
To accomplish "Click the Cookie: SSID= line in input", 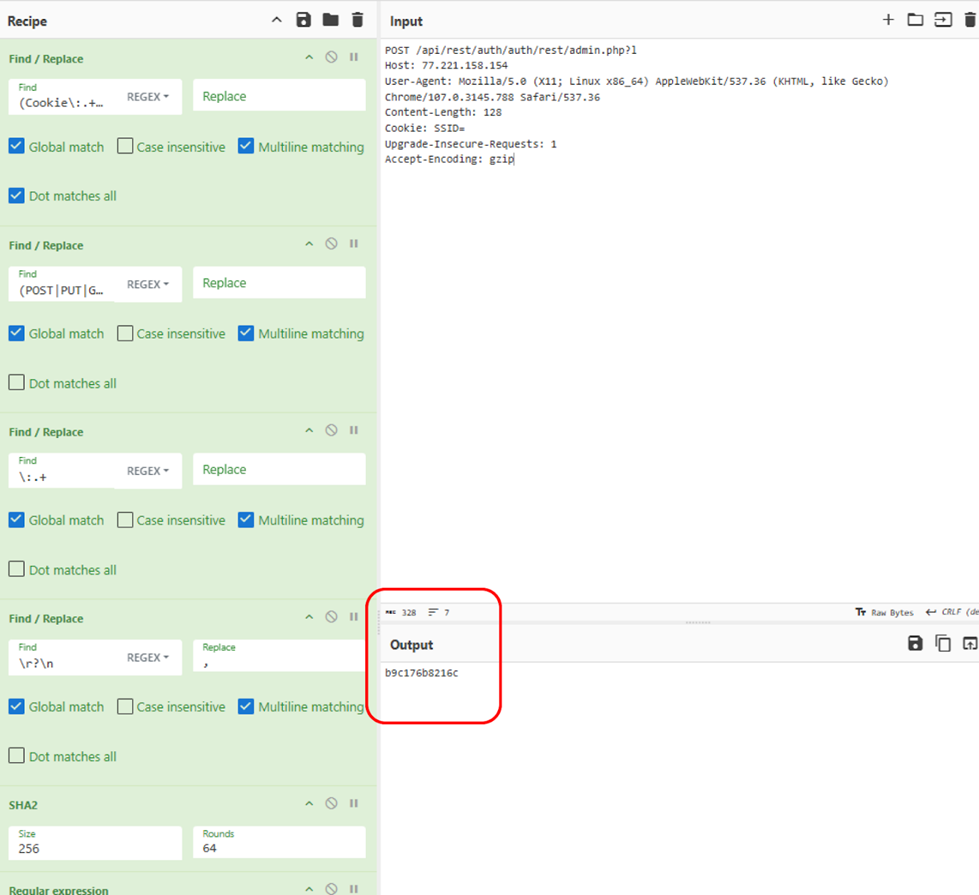I will [425, 128].
